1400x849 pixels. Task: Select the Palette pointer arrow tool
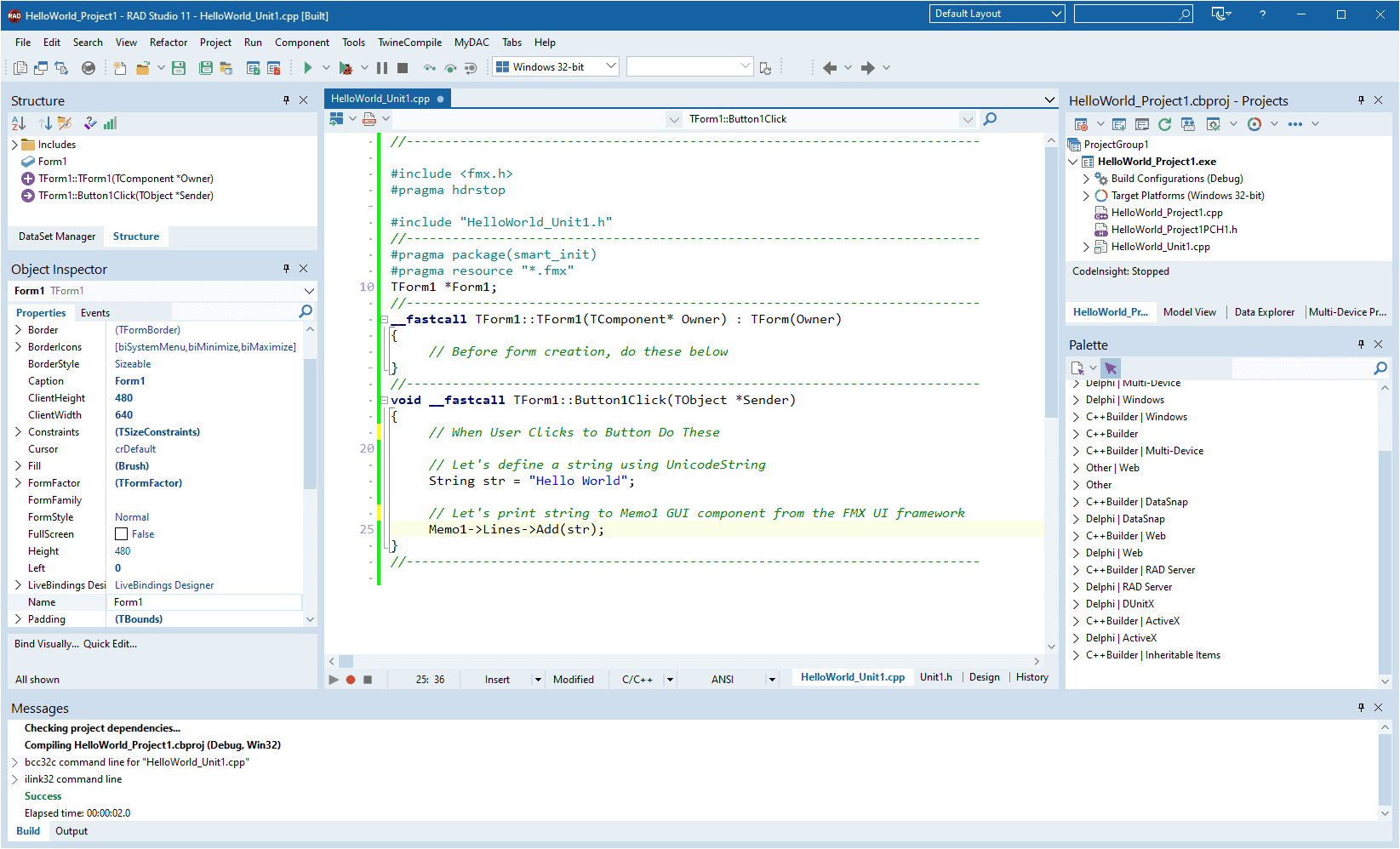(1111, 368)
